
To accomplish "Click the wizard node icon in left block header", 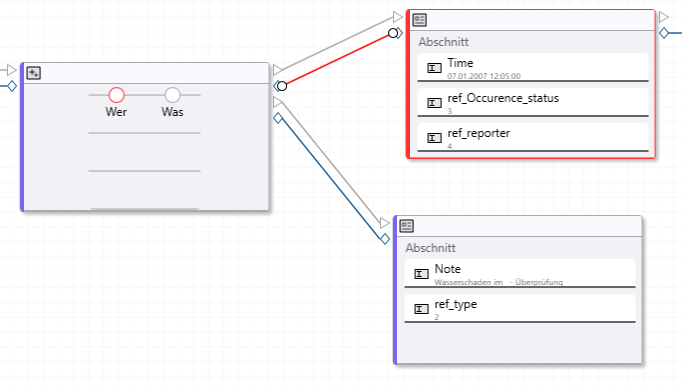I will pyautogui.click(x=33, y=73).
